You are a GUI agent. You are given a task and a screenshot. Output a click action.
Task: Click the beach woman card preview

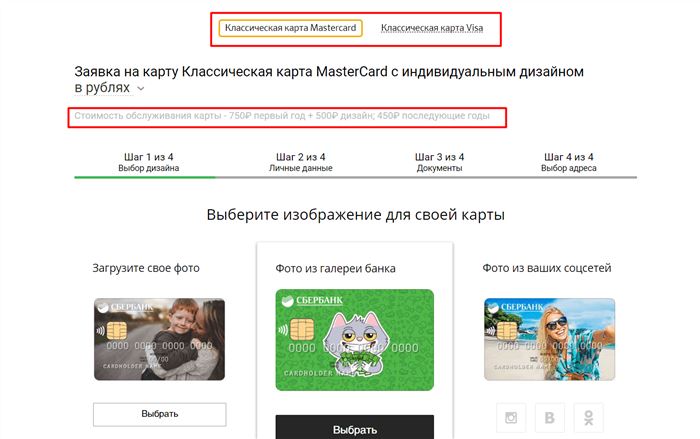(x=550, y=339)
